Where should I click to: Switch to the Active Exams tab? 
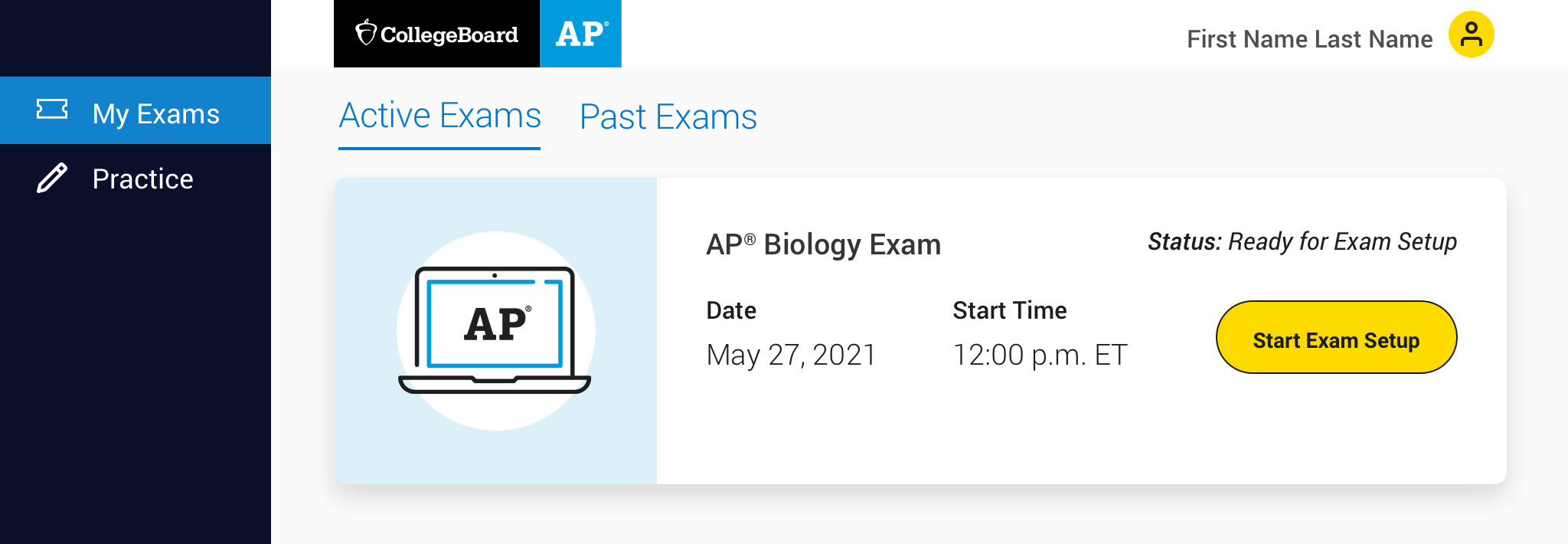coord(439,116)
